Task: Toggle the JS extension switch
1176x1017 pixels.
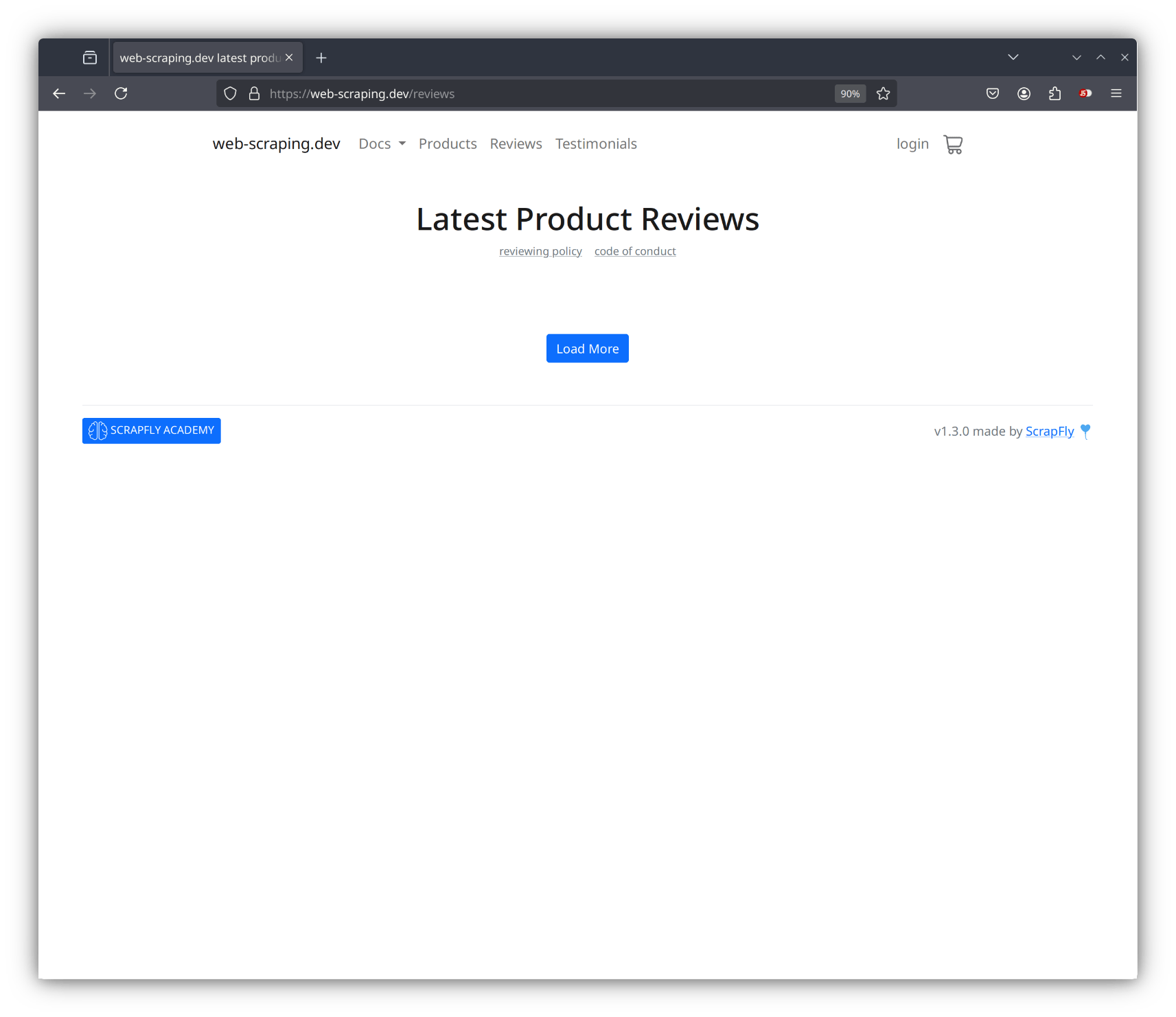Action: (1085, 93)
